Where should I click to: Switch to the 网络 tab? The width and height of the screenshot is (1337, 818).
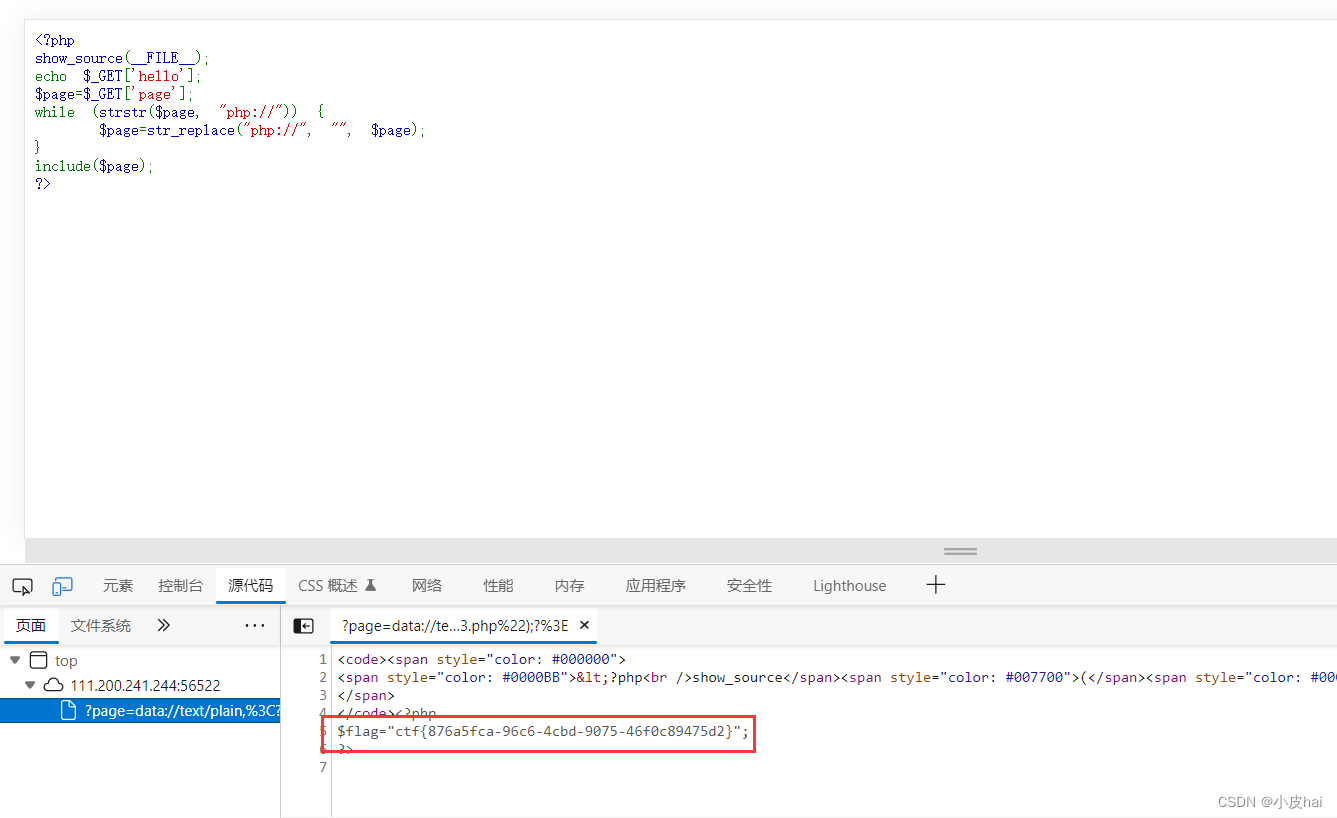(x=427, y=586)
